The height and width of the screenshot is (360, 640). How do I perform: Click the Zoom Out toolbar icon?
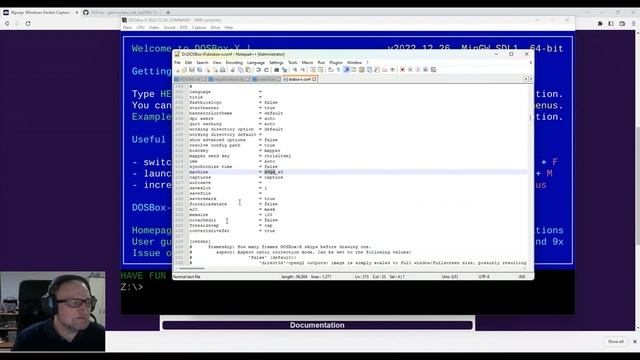tap(303, 70)
